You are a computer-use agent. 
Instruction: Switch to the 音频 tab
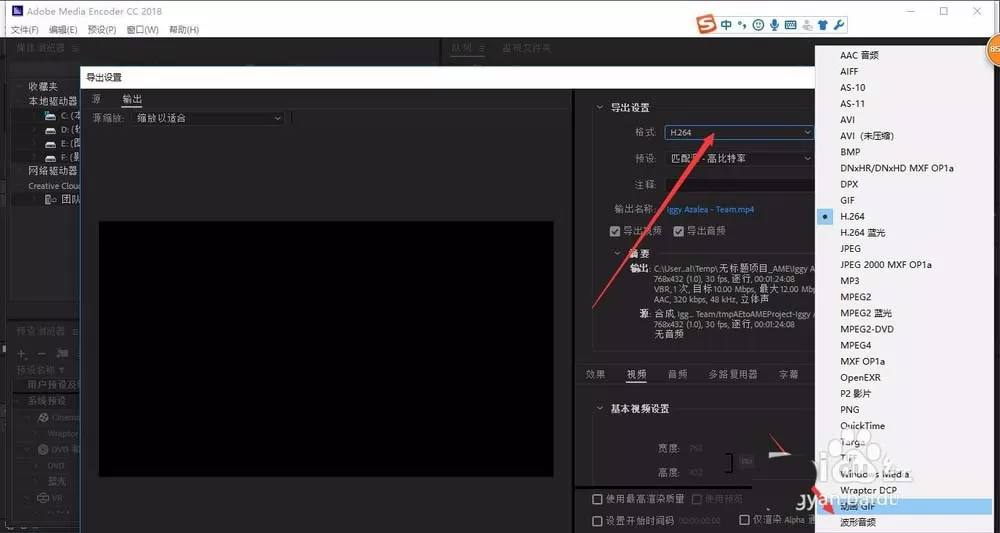click(677, 374)
